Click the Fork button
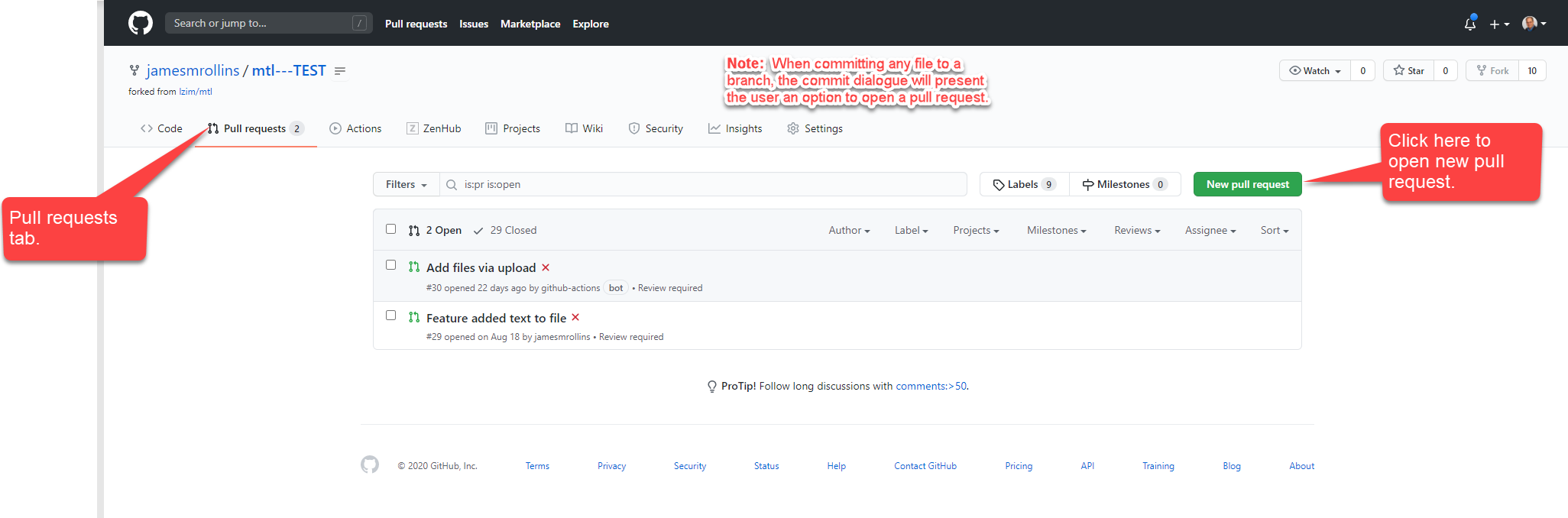Screen dimensions: 1568x518 click(1492, 70)
